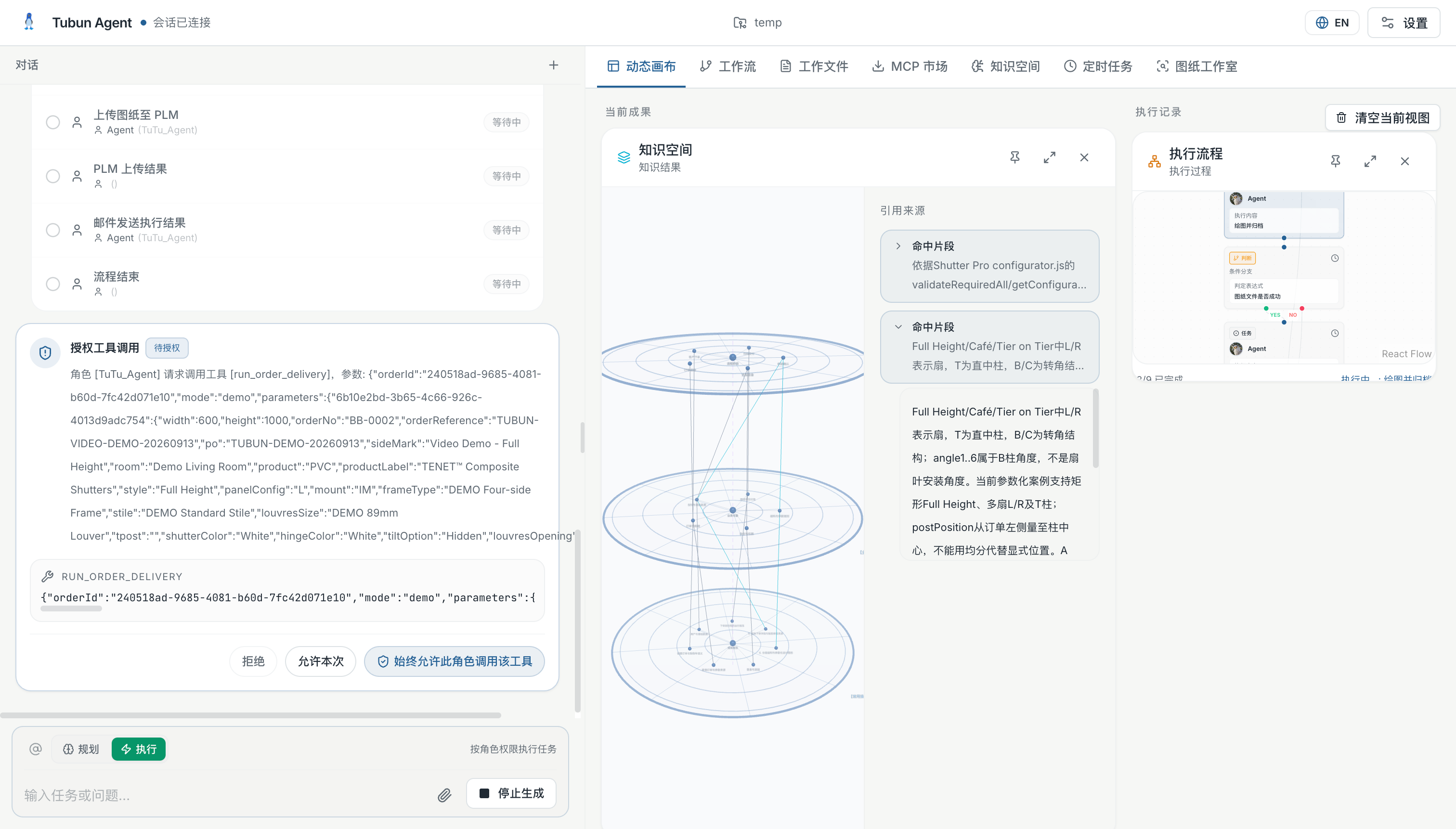Expand the 执行流程 card to fullscreen
The width and height of the screenshot is (1456, 829).
coord(1370,161)
